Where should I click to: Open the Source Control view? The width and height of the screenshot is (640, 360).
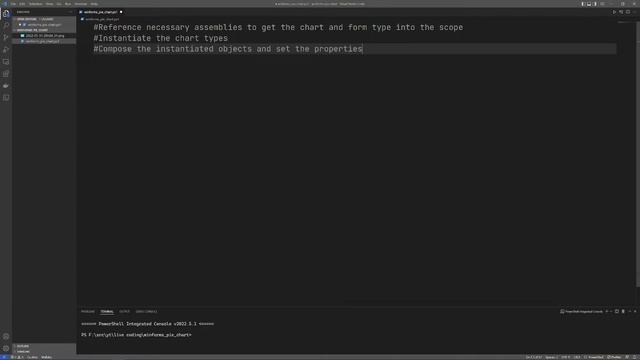pos(6,38)
